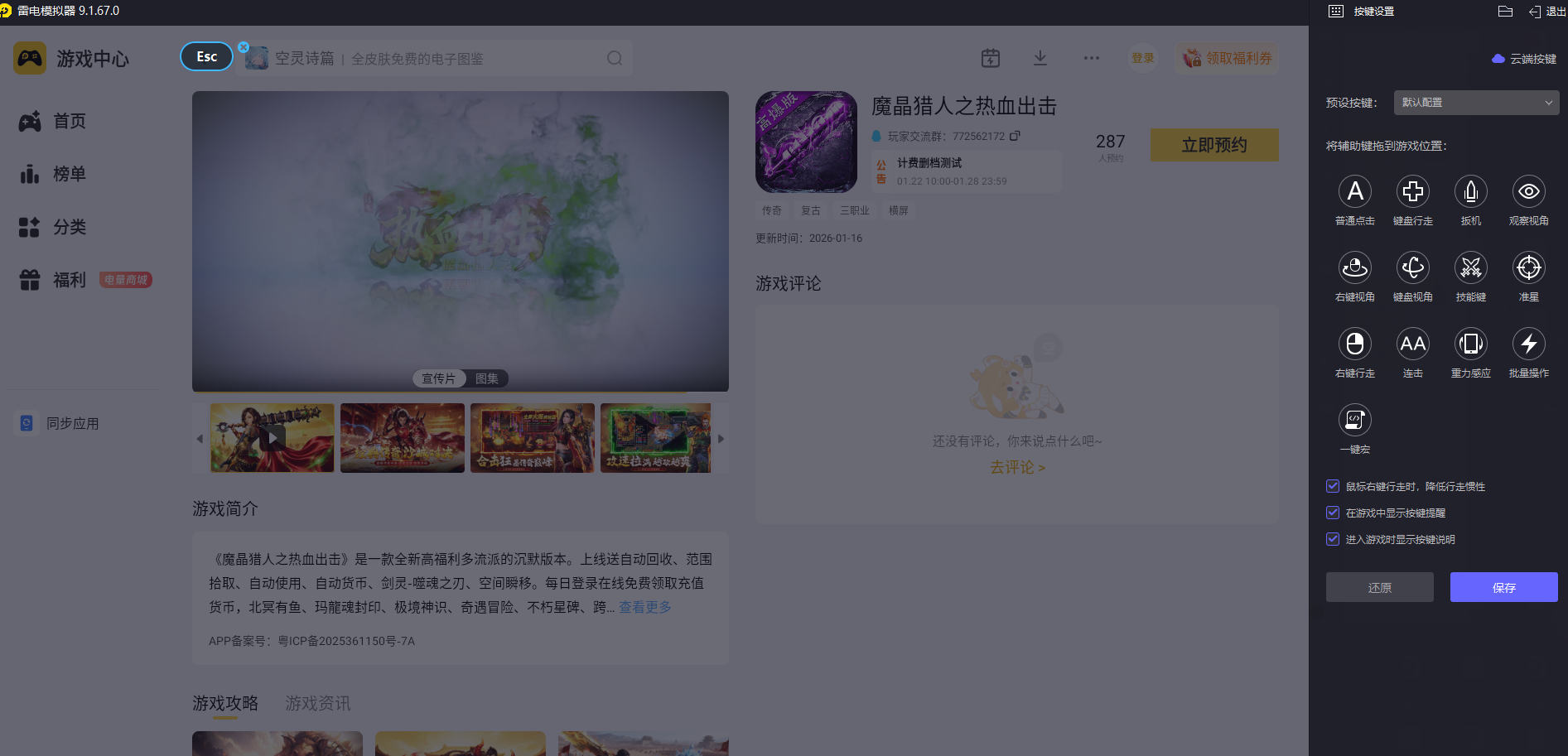Uncheck 鼠标右键行走时，降低行走惯性
The width and height of the screenshot is (1568, 756).
[x=1333, y=486]
